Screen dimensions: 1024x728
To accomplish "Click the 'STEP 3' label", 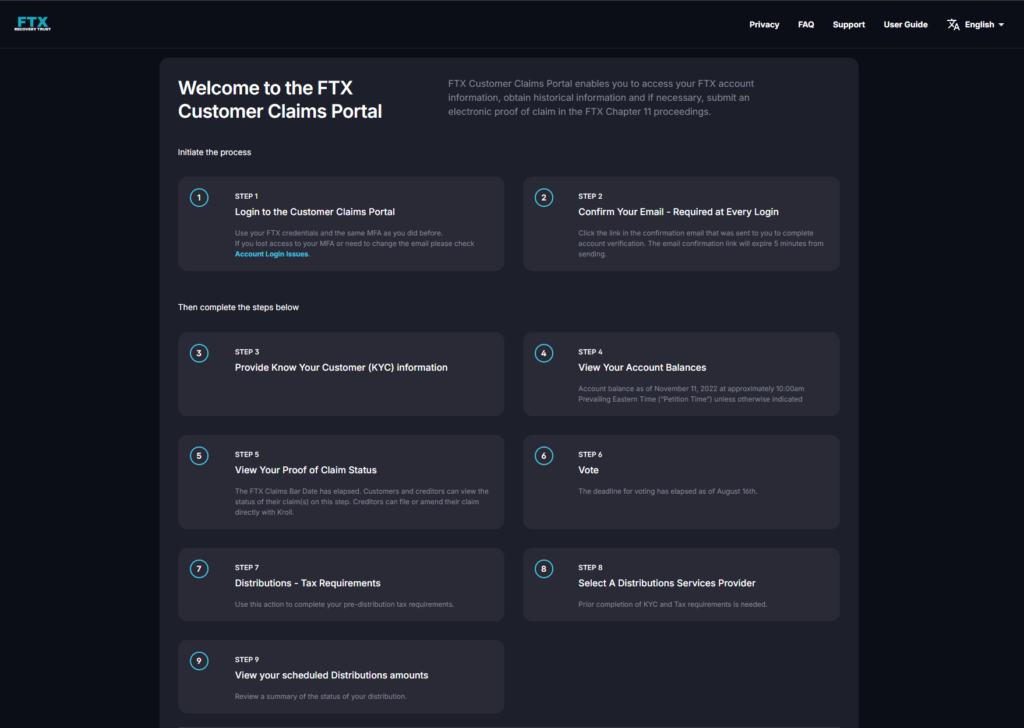I will coord(247,352).
